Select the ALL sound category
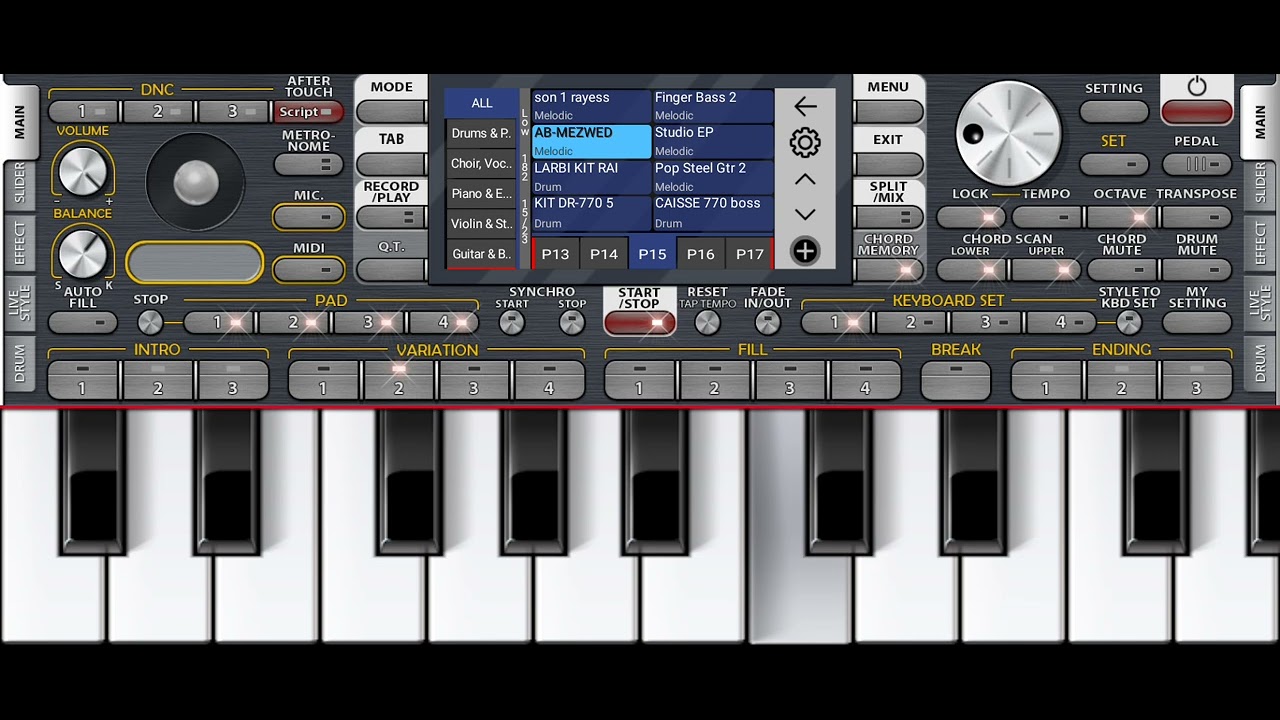The image size is (1280, 720). point(482,103)
